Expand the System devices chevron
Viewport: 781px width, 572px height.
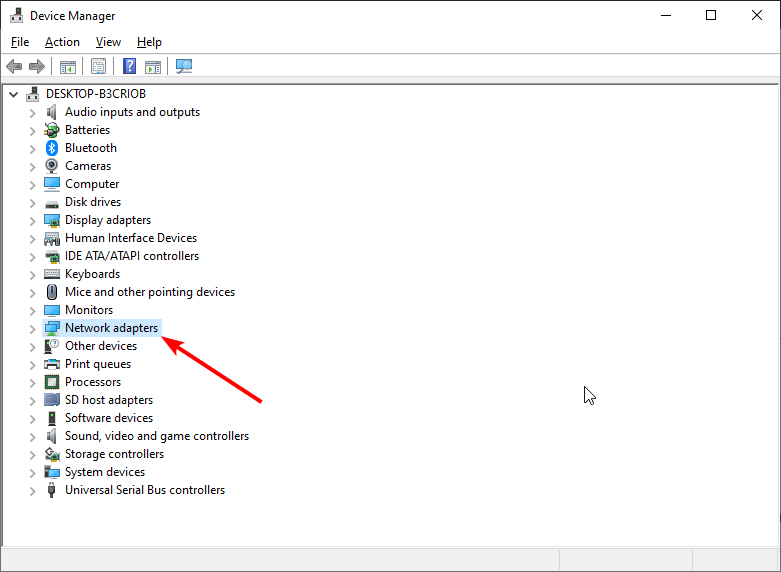32,473
